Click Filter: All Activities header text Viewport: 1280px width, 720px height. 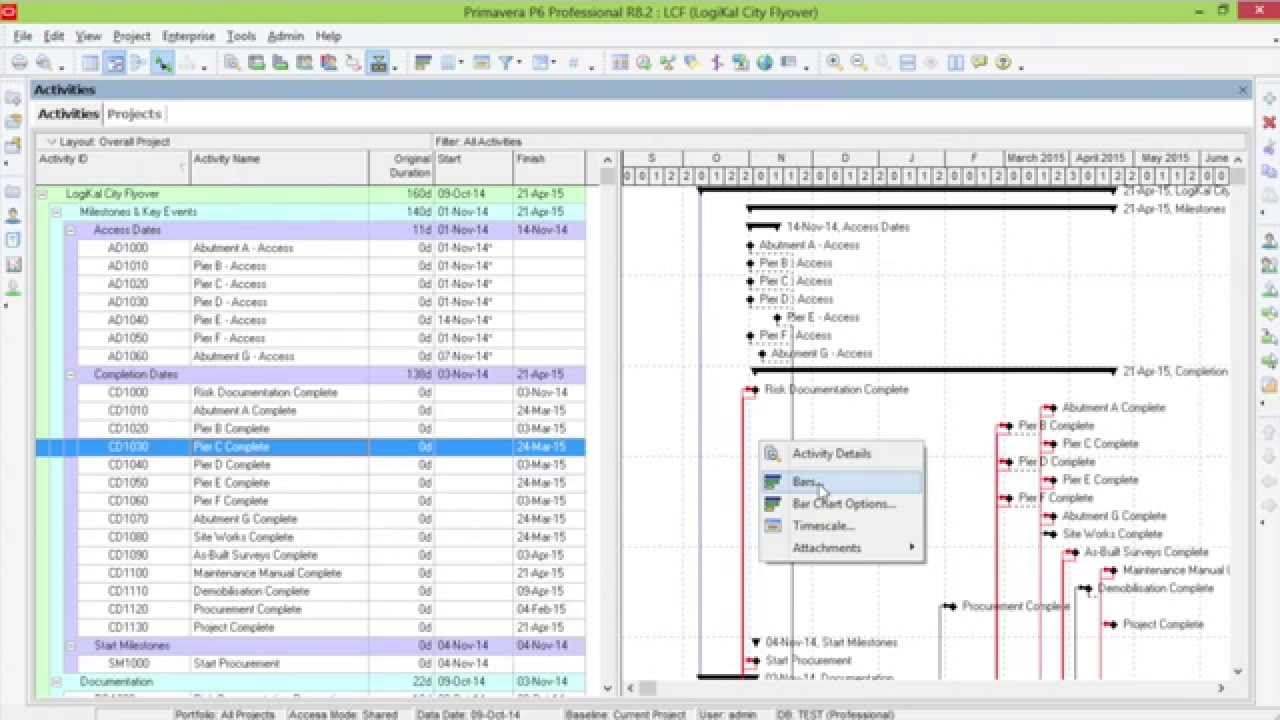point(478,142)
